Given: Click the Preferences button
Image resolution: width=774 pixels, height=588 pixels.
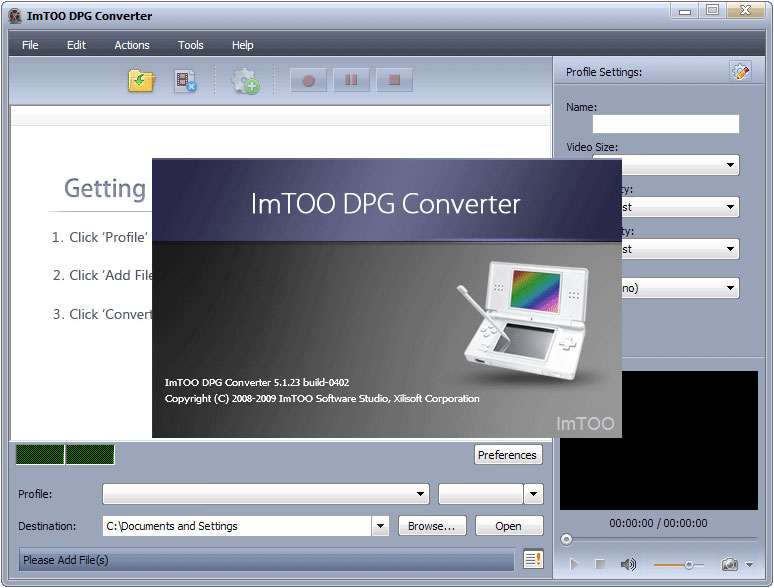Looking at the screenshot, I should 507,455.
